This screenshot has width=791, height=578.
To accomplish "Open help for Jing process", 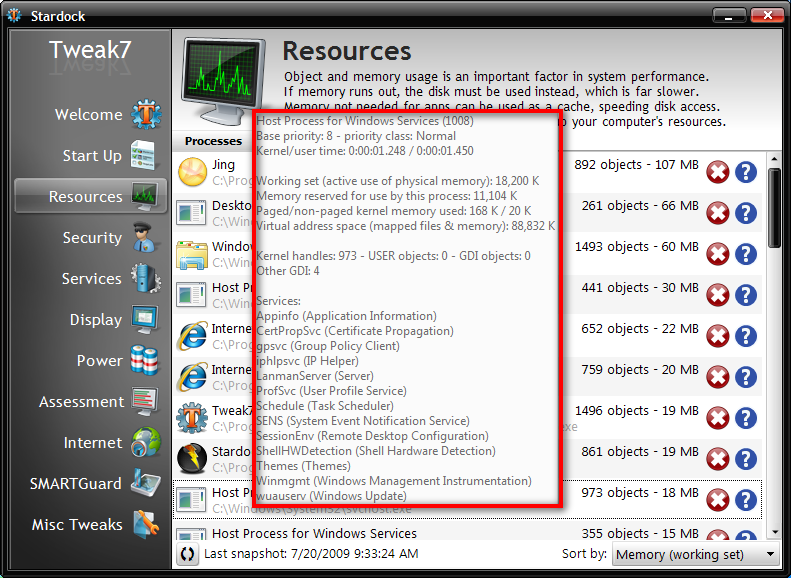I will [x=746, y=172].
